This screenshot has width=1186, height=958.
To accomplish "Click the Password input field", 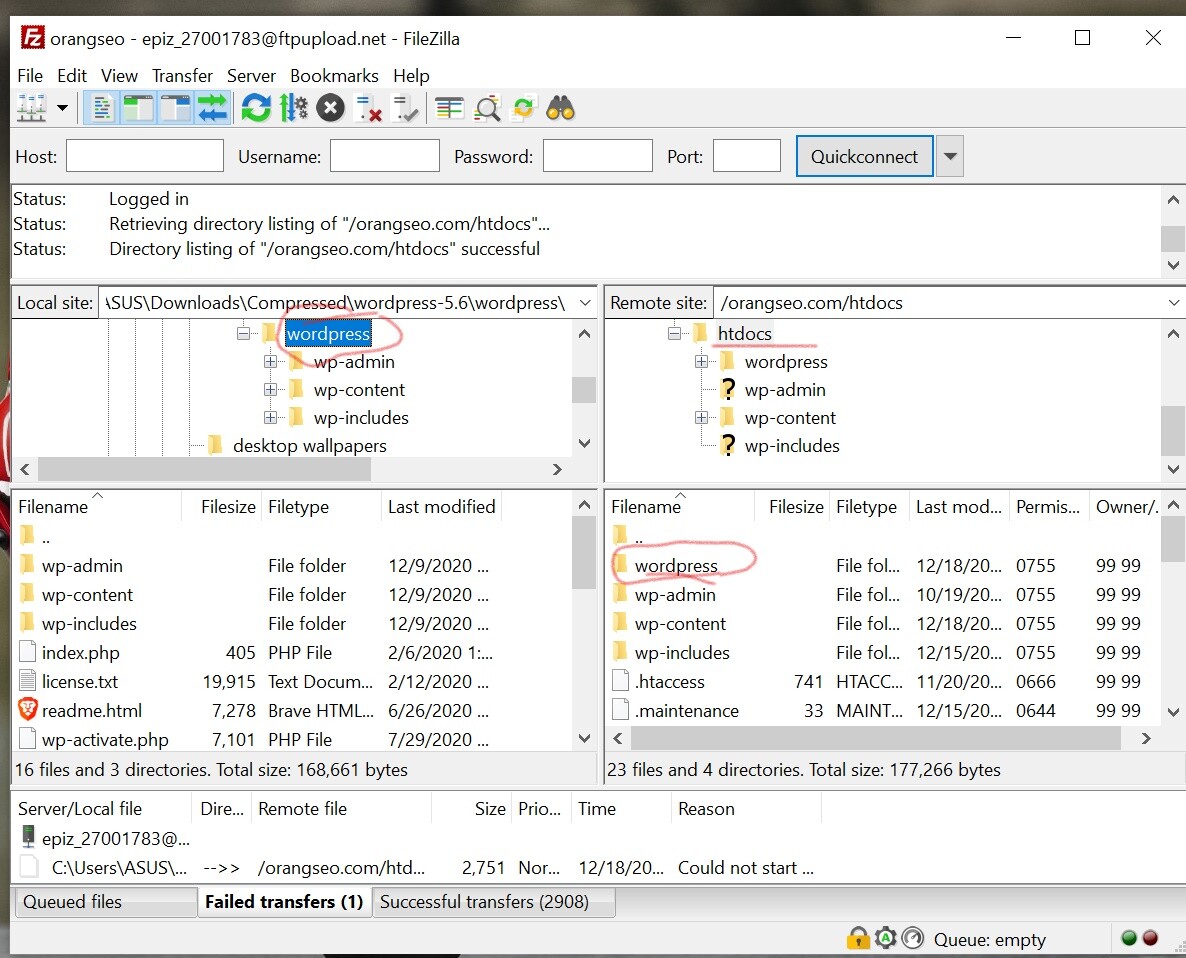I will pos(598,156).
